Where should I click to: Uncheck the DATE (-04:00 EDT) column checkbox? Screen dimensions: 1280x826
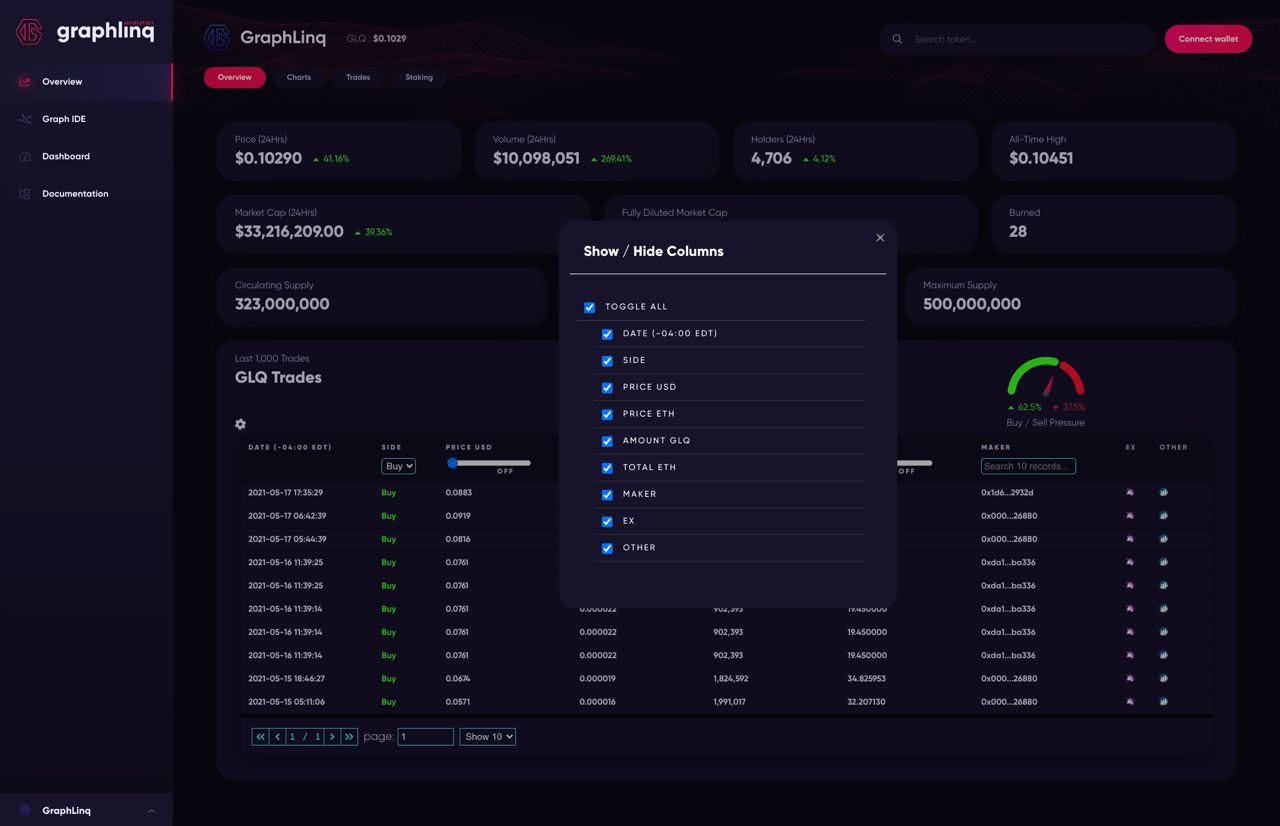[x=607, y=334]
